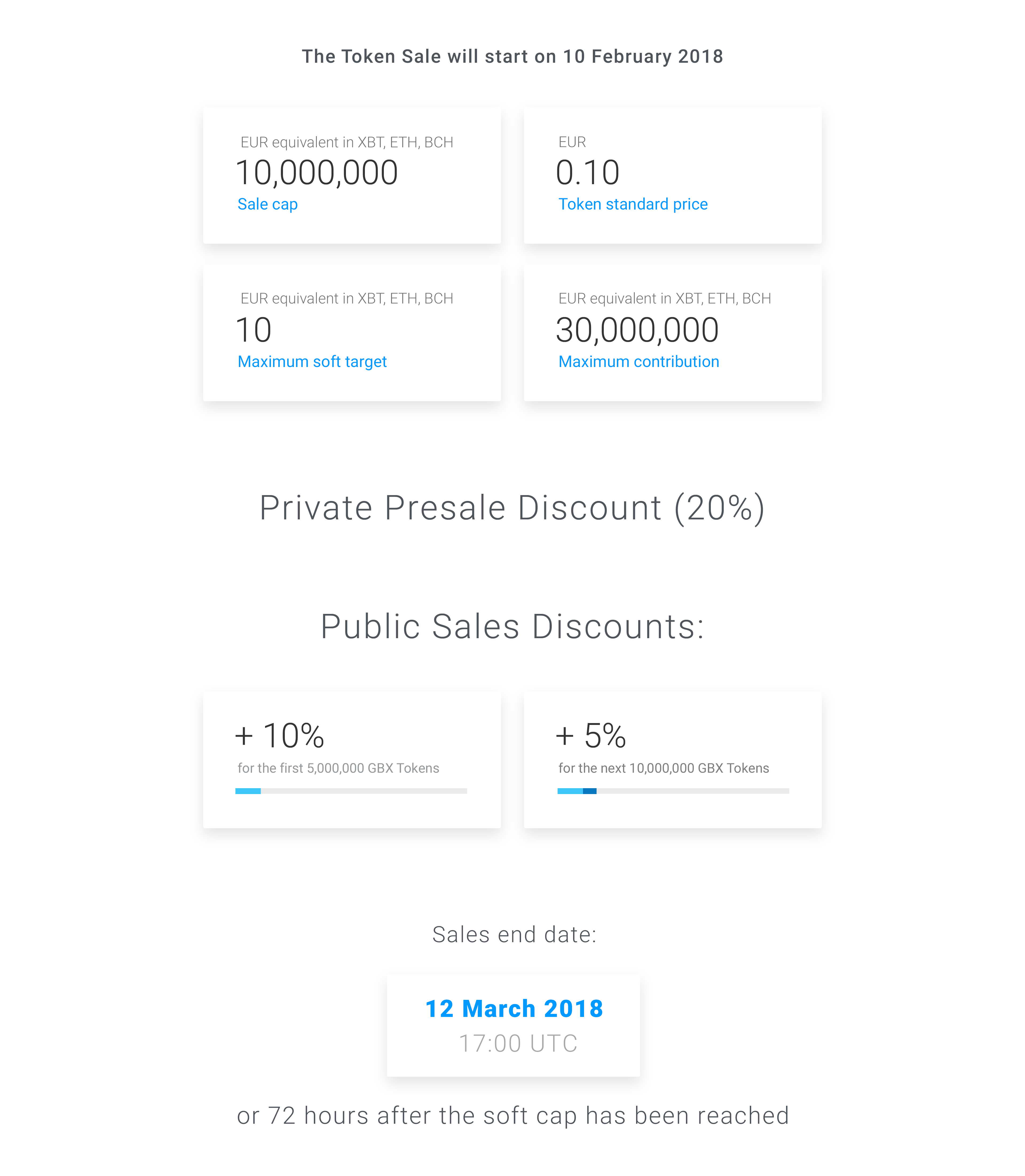The width and height of the screenshot is (1025, 1176).
Task: Click the + 5% discount progress bar
Action: (x=673, y=791)
